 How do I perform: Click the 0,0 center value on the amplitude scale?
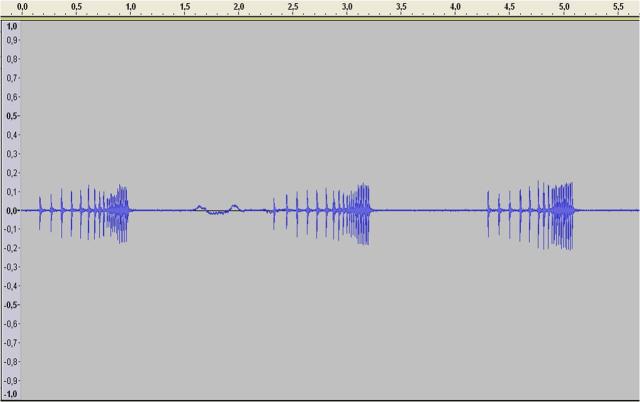coord(12,211)
